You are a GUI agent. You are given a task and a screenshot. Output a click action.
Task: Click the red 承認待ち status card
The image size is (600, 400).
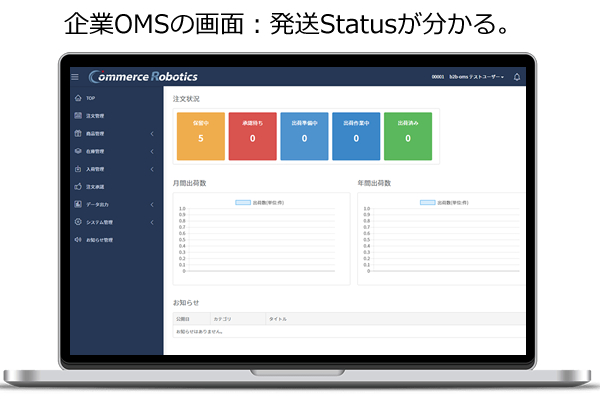(252, 136)
